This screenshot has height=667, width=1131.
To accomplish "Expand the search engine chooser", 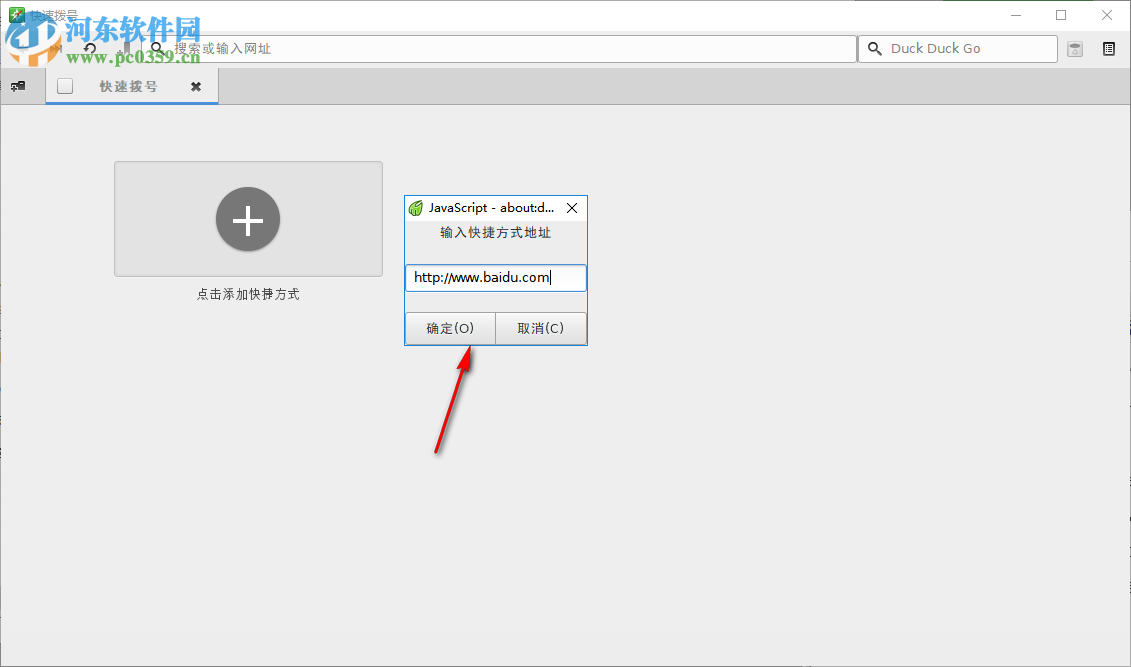I will pyautogui.click(x=875, y=48).
